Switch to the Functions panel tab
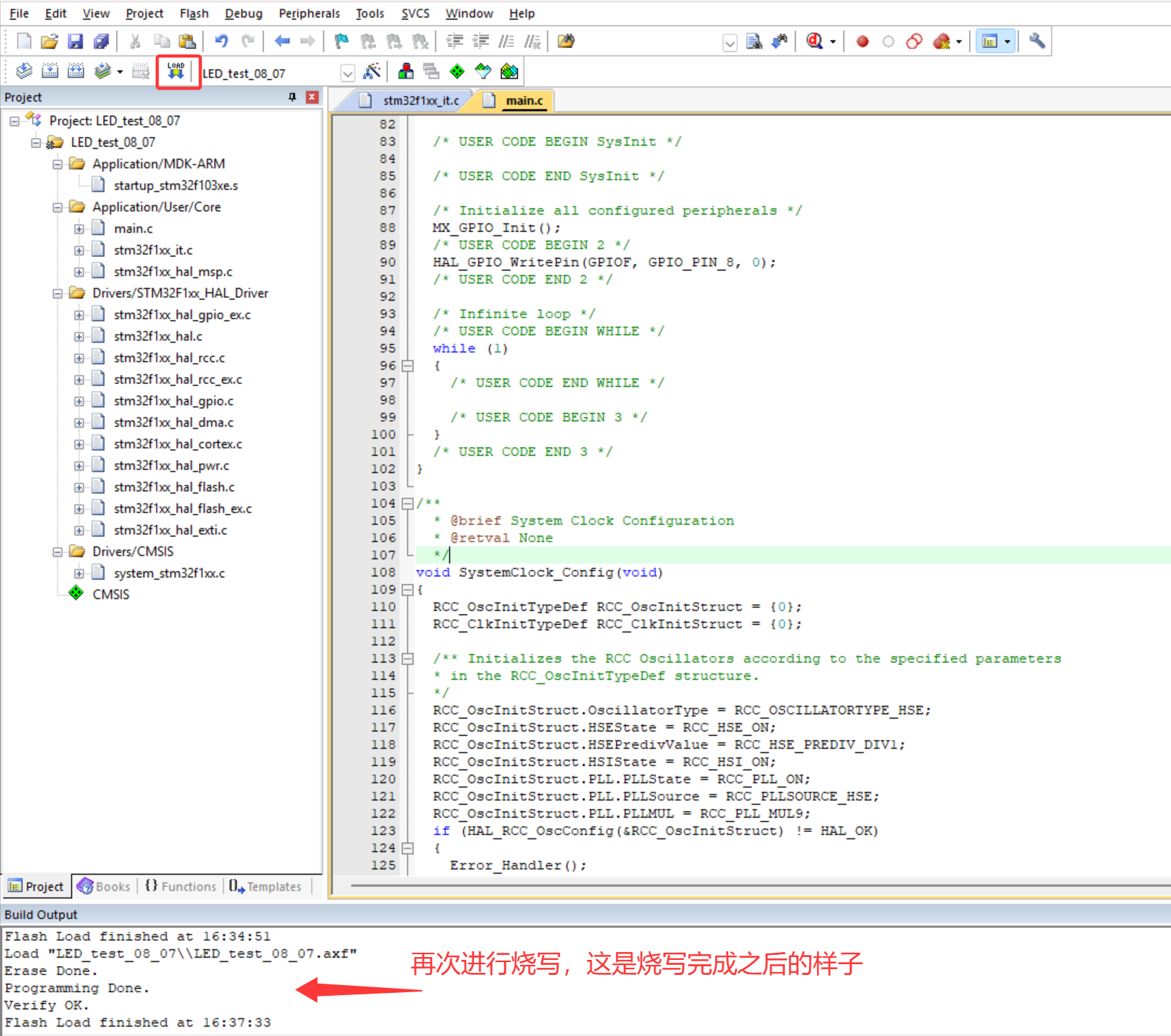Viewport: 1171px width, 1036px height. (181, 887)
